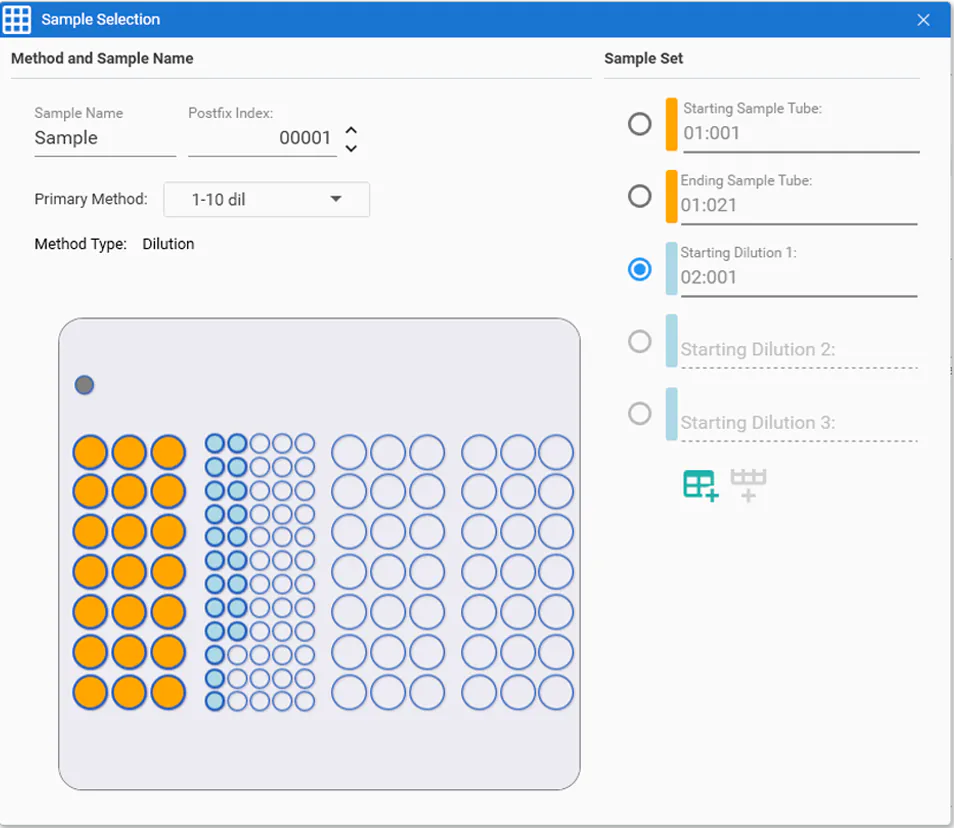The height and width of the screenshot is (828, 954).
Task: Click the Sample Name input field
Action: 104,139
